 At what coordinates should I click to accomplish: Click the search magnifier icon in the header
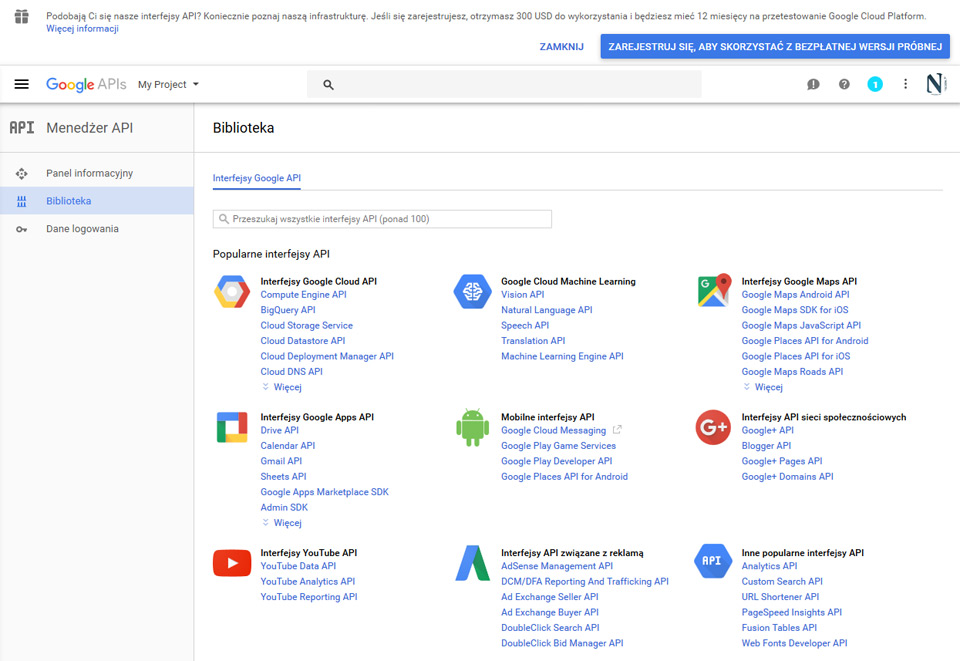tap(328, 85)
